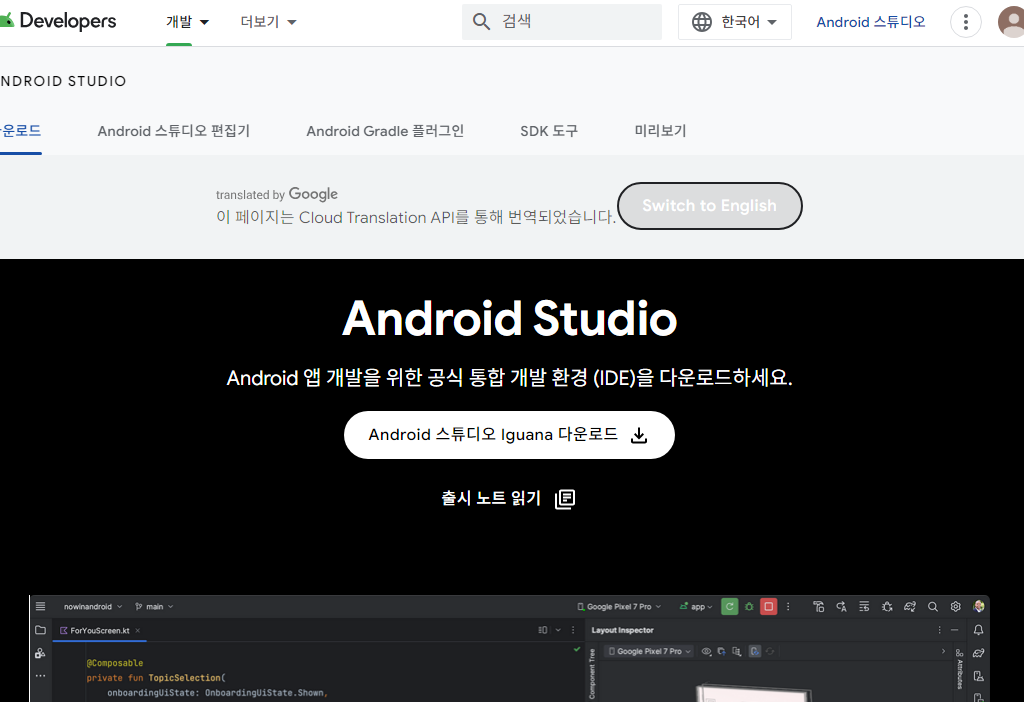Open the Layout Inspector panel options menu

pos(940,630)
